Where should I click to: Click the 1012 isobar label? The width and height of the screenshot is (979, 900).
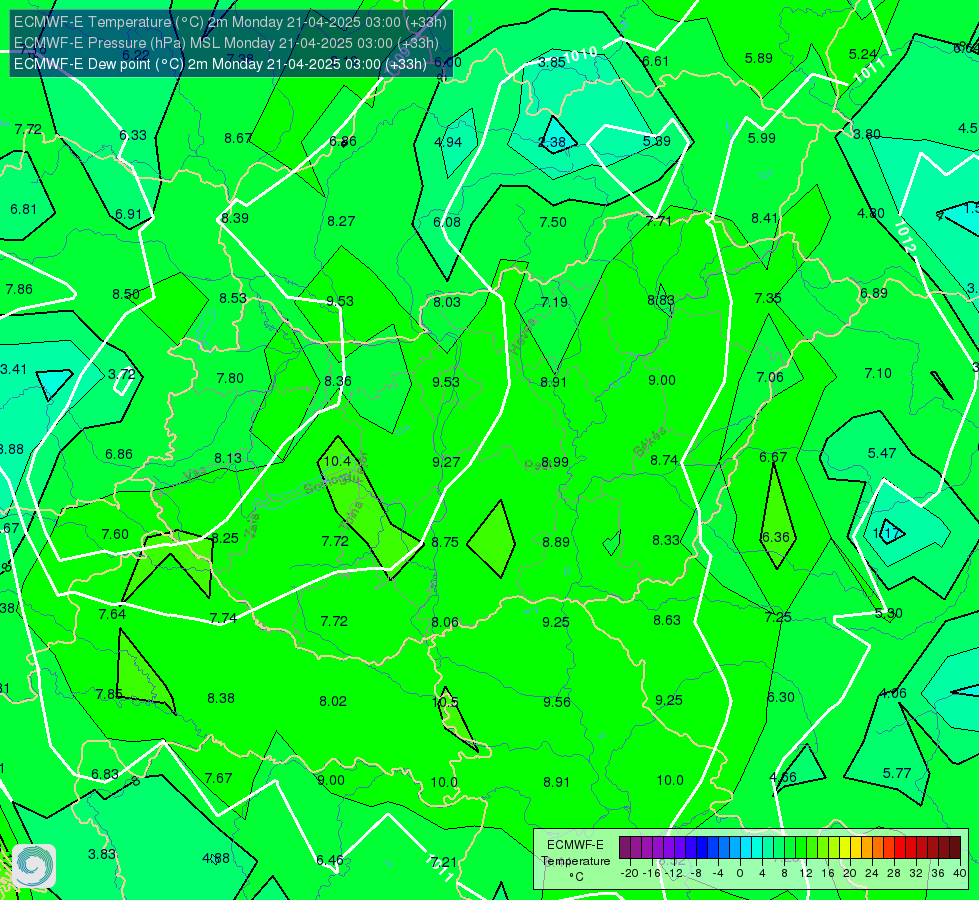tap(905, 236)
